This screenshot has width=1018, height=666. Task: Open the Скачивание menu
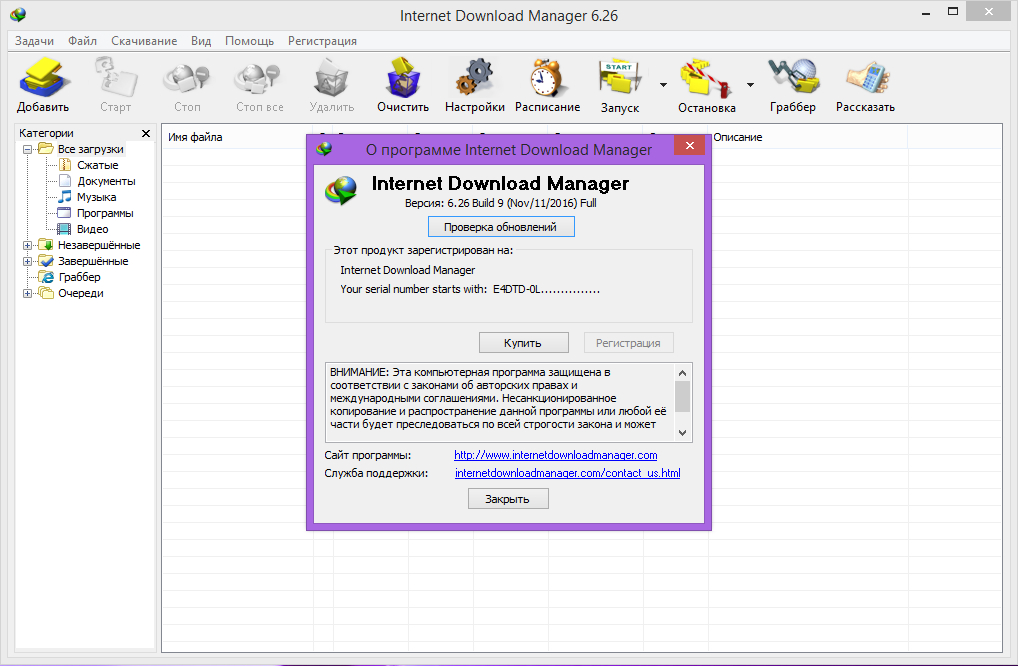[x=144, y=41]
